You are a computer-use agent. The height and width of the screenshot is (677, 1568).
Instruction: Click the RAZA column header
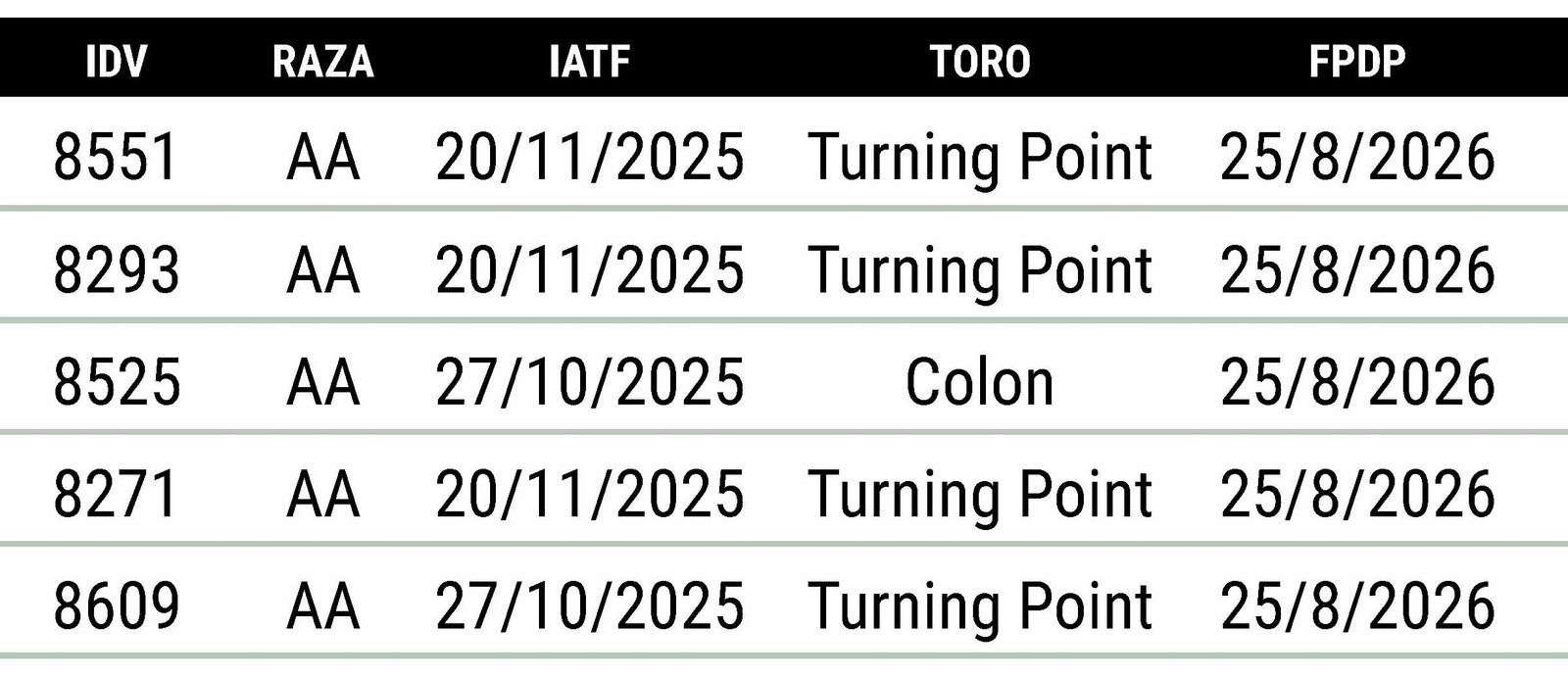(x=323, y=62)
